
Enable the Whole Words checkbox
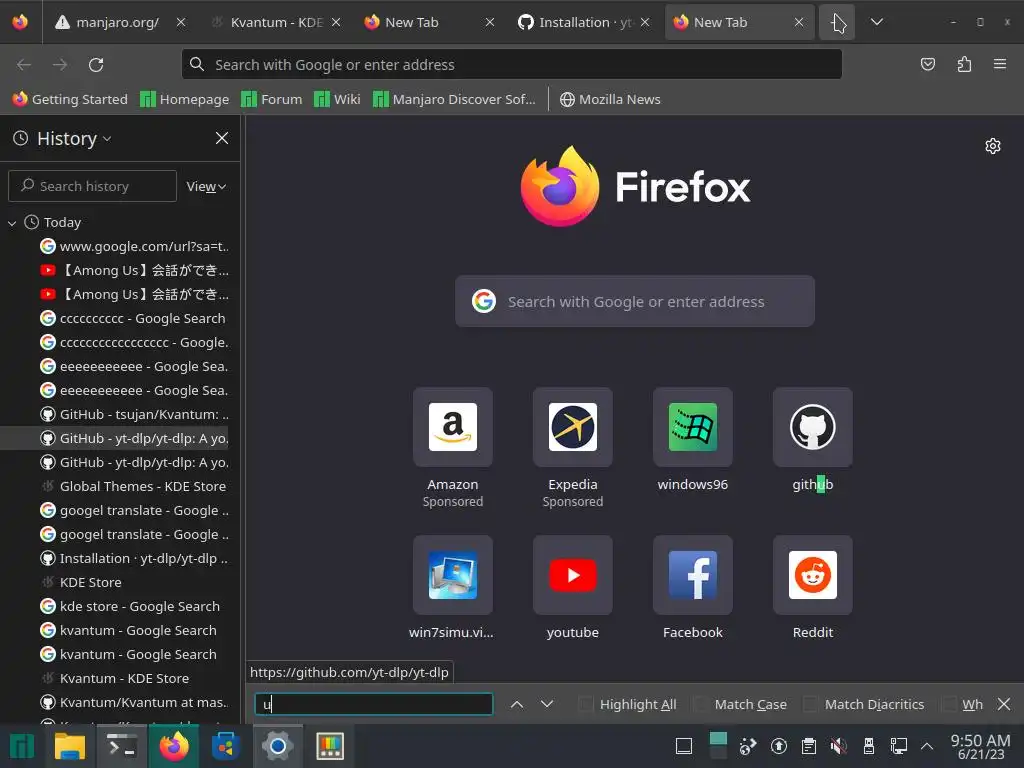(949, 704)
